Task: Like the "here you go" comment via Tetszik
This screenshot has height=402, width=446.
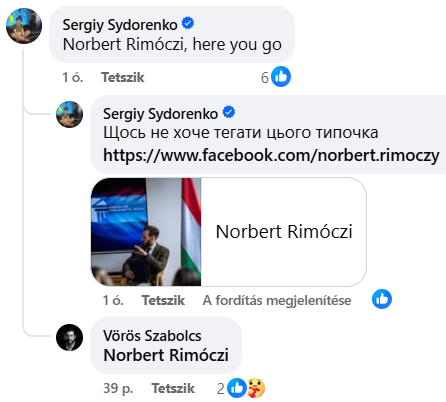Action: (x=123, y=77)
